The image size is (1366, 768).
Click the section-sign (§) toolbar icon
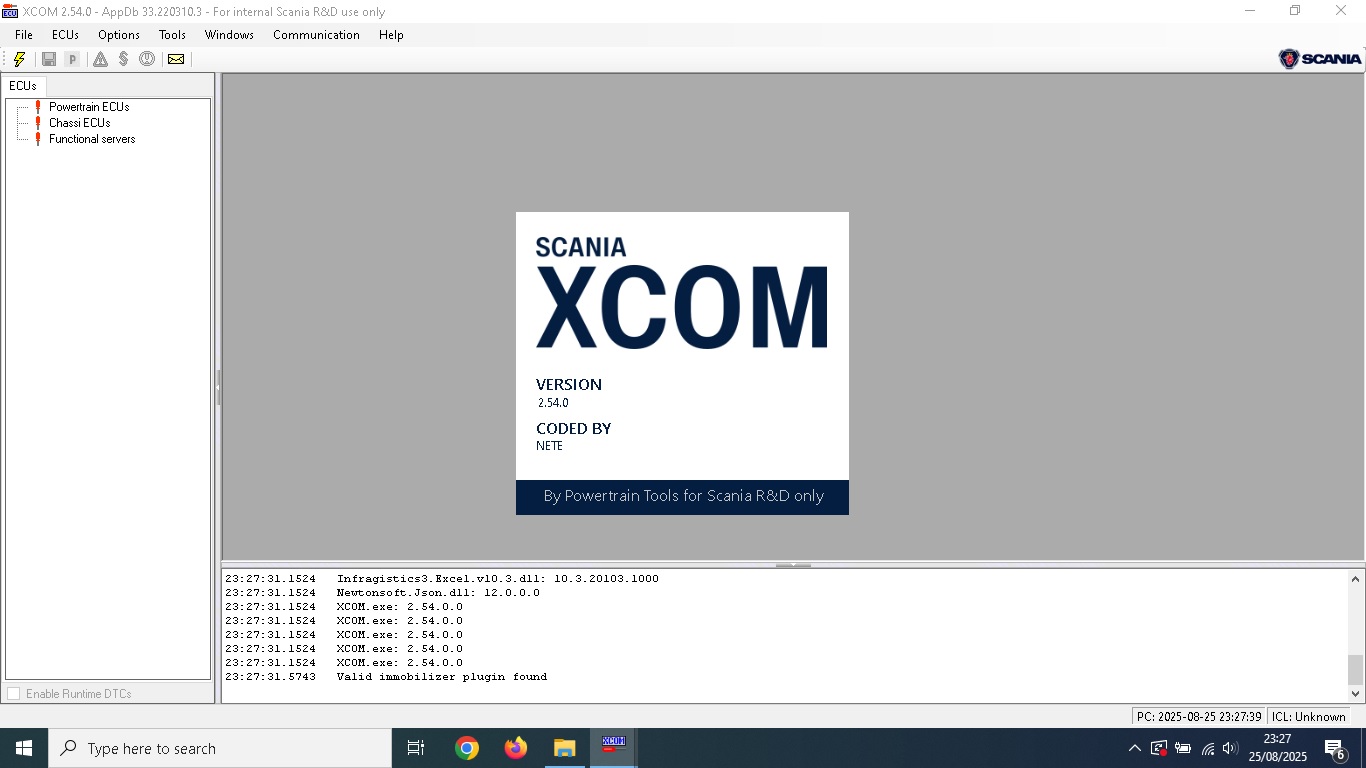point(123,59)
